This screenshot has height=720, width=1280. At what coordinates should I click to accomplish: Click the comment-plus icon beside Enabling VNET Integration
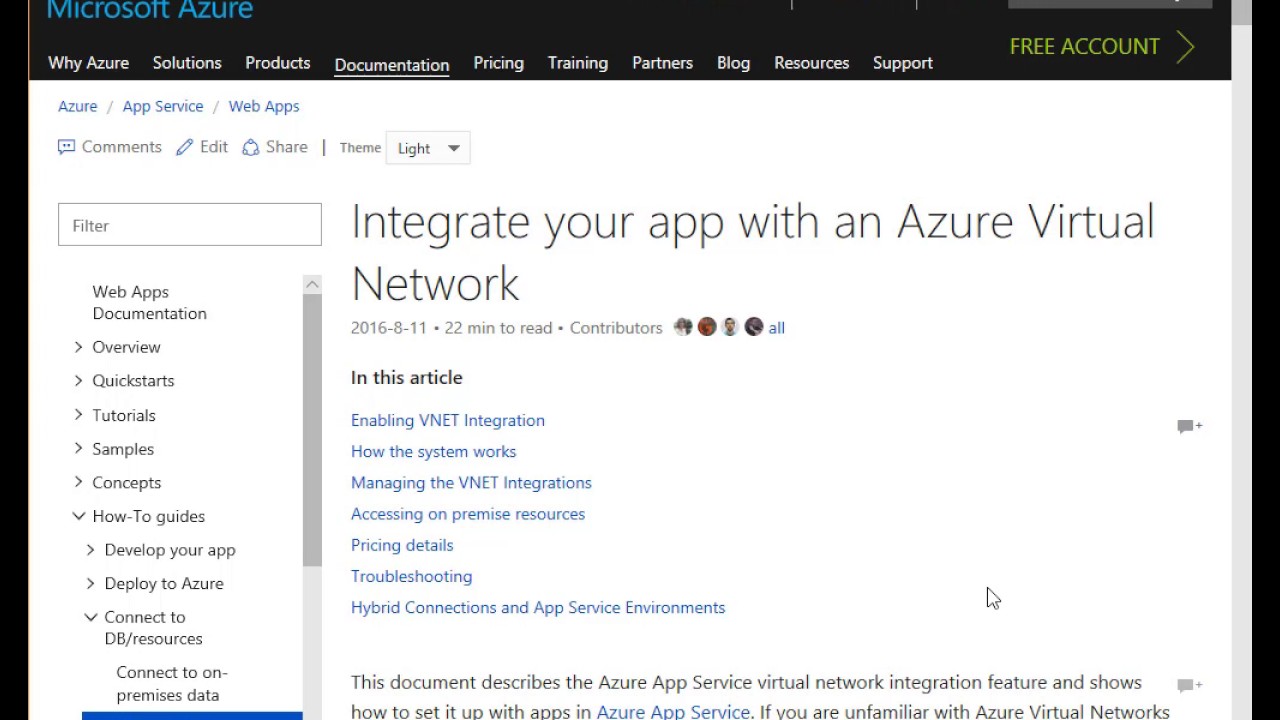[x=1189, y=426]
